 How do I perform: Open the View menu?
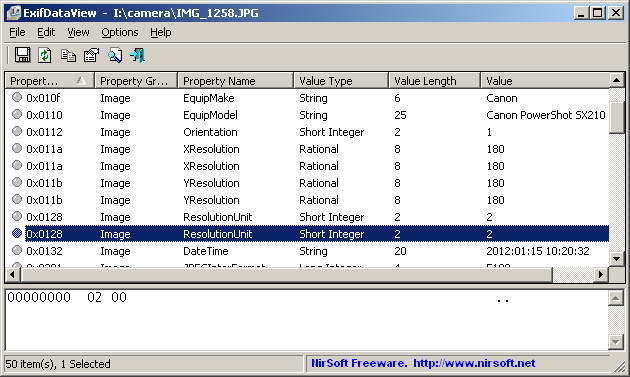coord(78,32)
